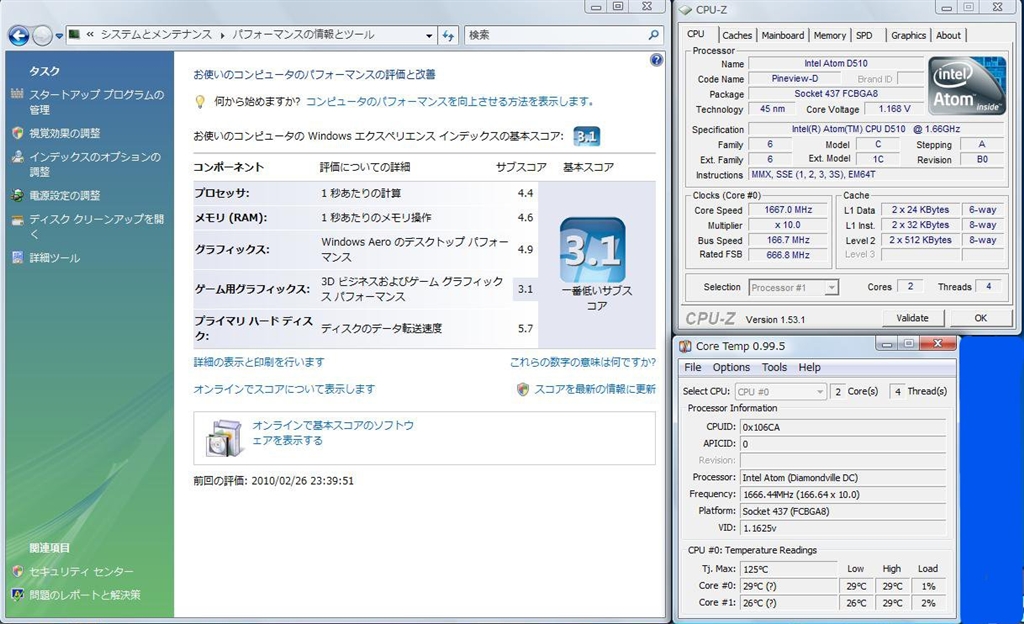This screenshot has width=1024, height=624.
Task: Open the Tools menu in Core Temp
Action: click(x=774, y=367)
